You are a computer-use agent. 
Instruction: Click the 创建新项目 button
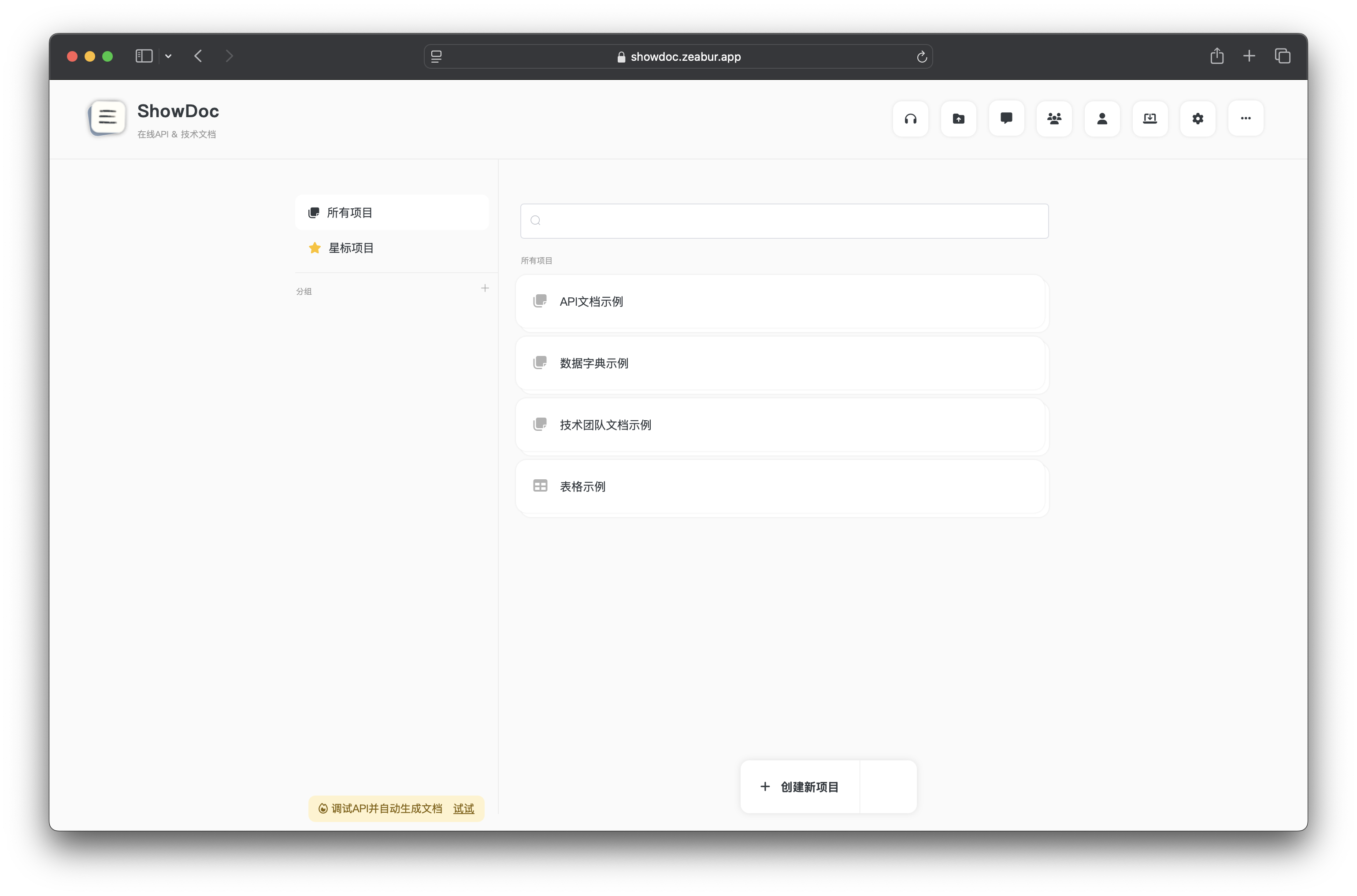click(x=800, y=787)
